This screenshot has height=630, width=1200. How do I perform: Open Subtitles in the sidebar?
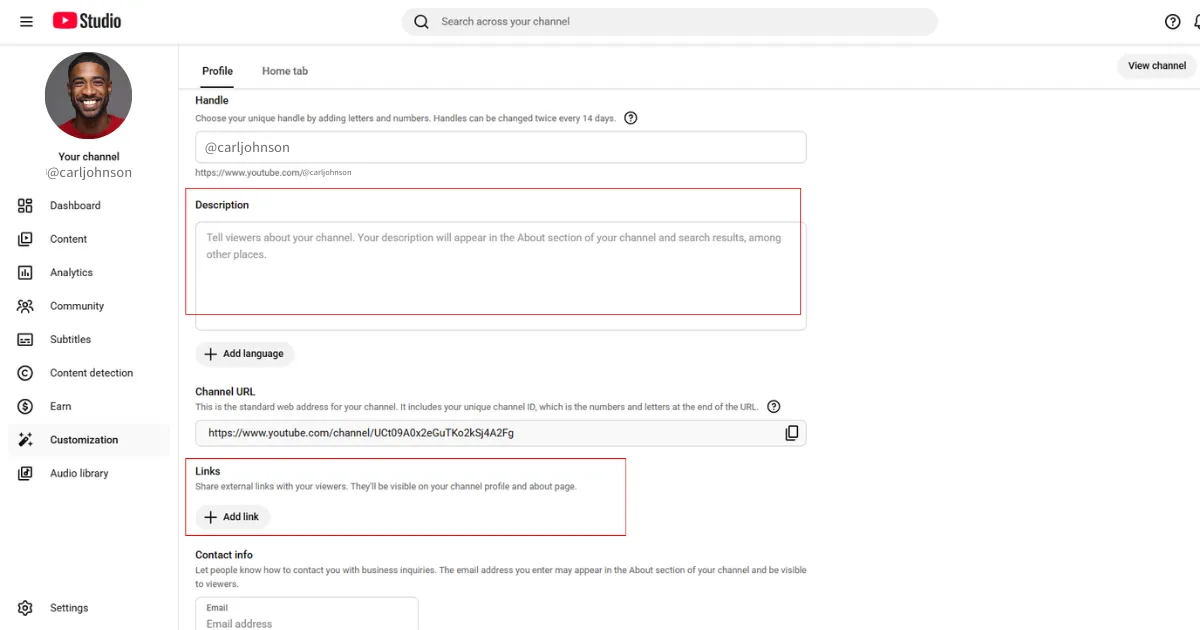click(x=70, y=340)
